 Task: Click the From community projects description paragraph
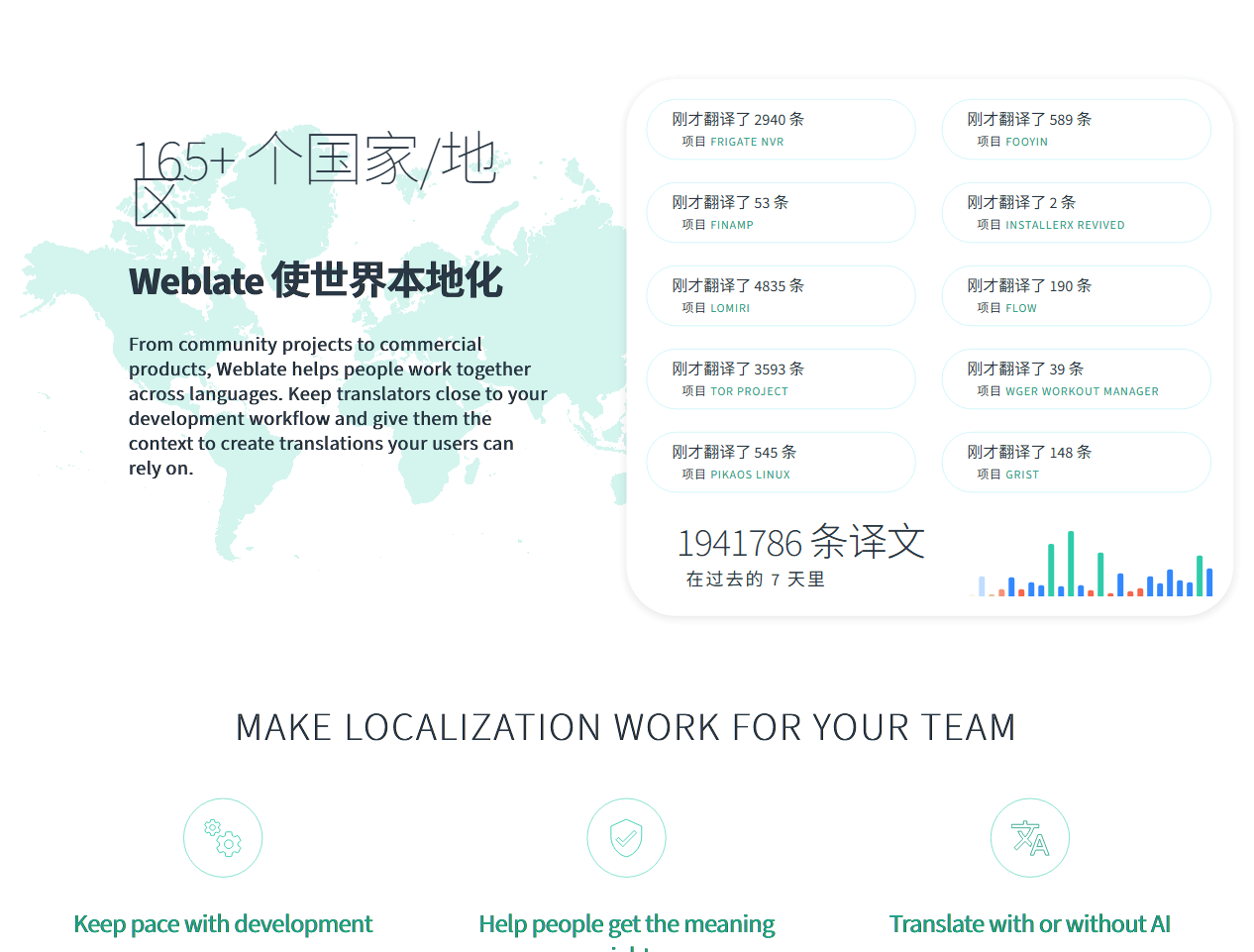point(338,406)
